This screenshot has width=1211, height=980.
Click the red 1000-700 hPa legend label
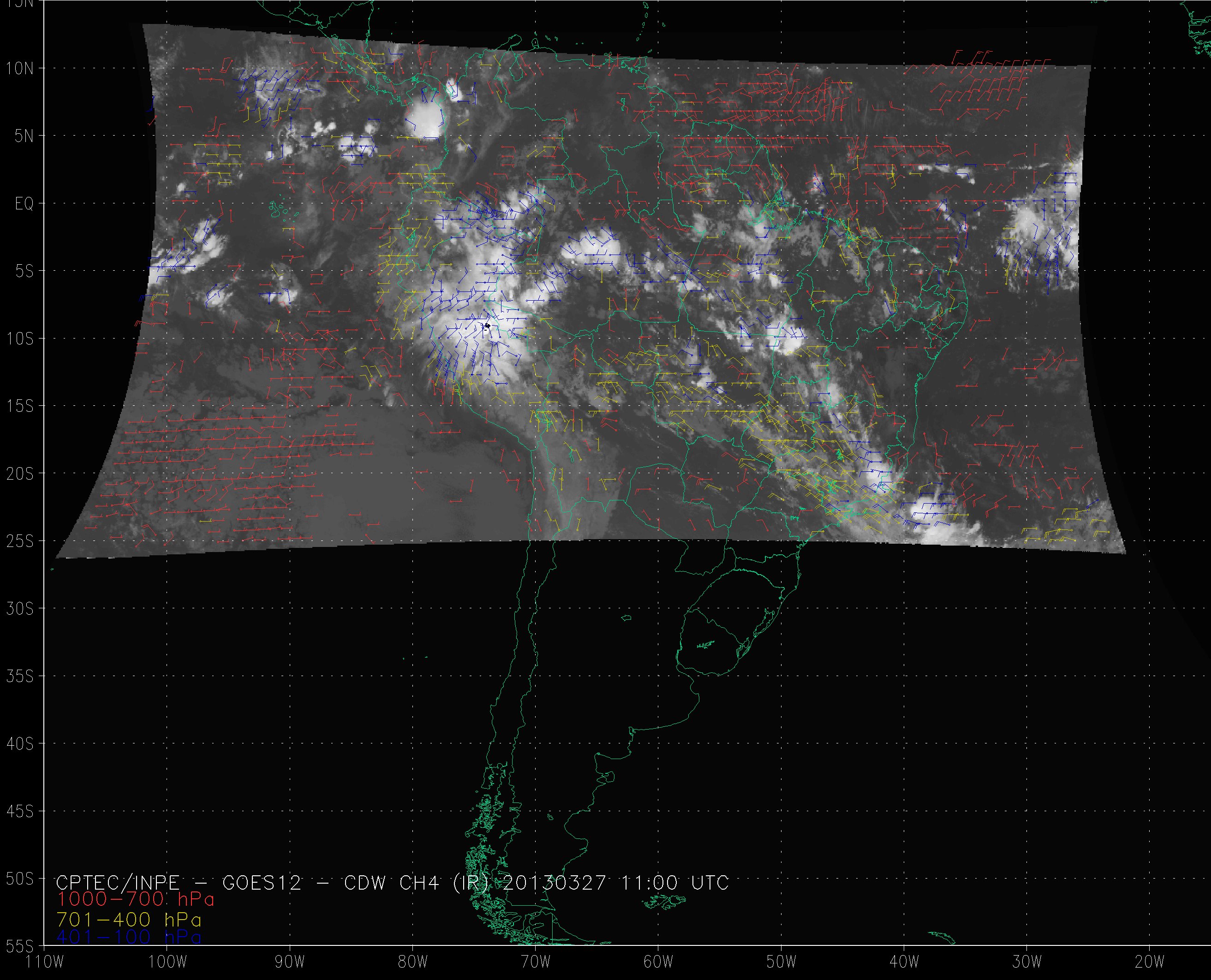(136, 899)
